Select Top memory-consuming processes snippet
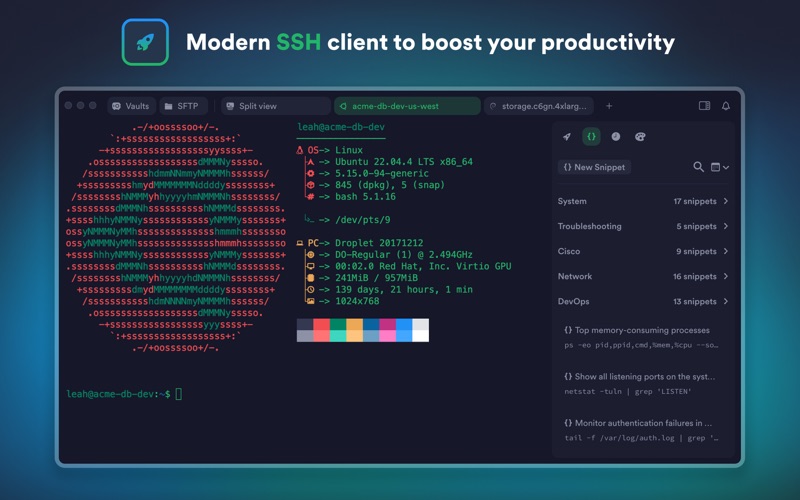The width and height of the screenshot is (800, 500). pos(641,337)
